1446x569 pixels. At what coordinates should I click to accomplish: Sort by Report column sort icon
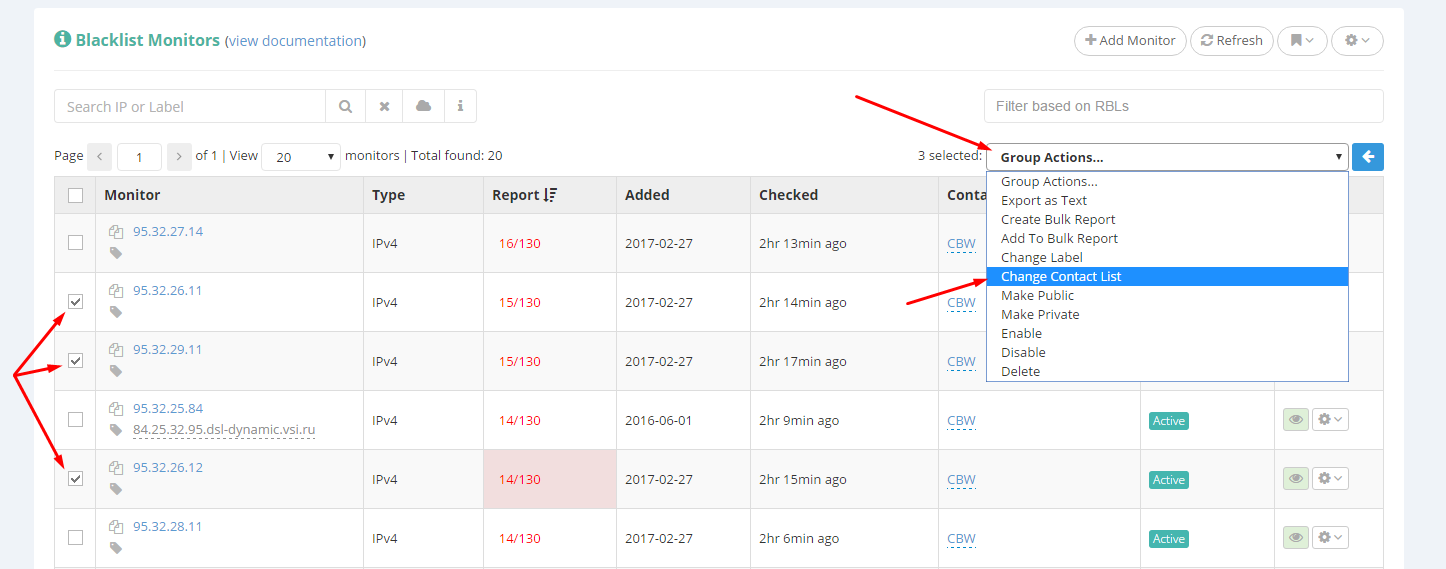point(550,195)
